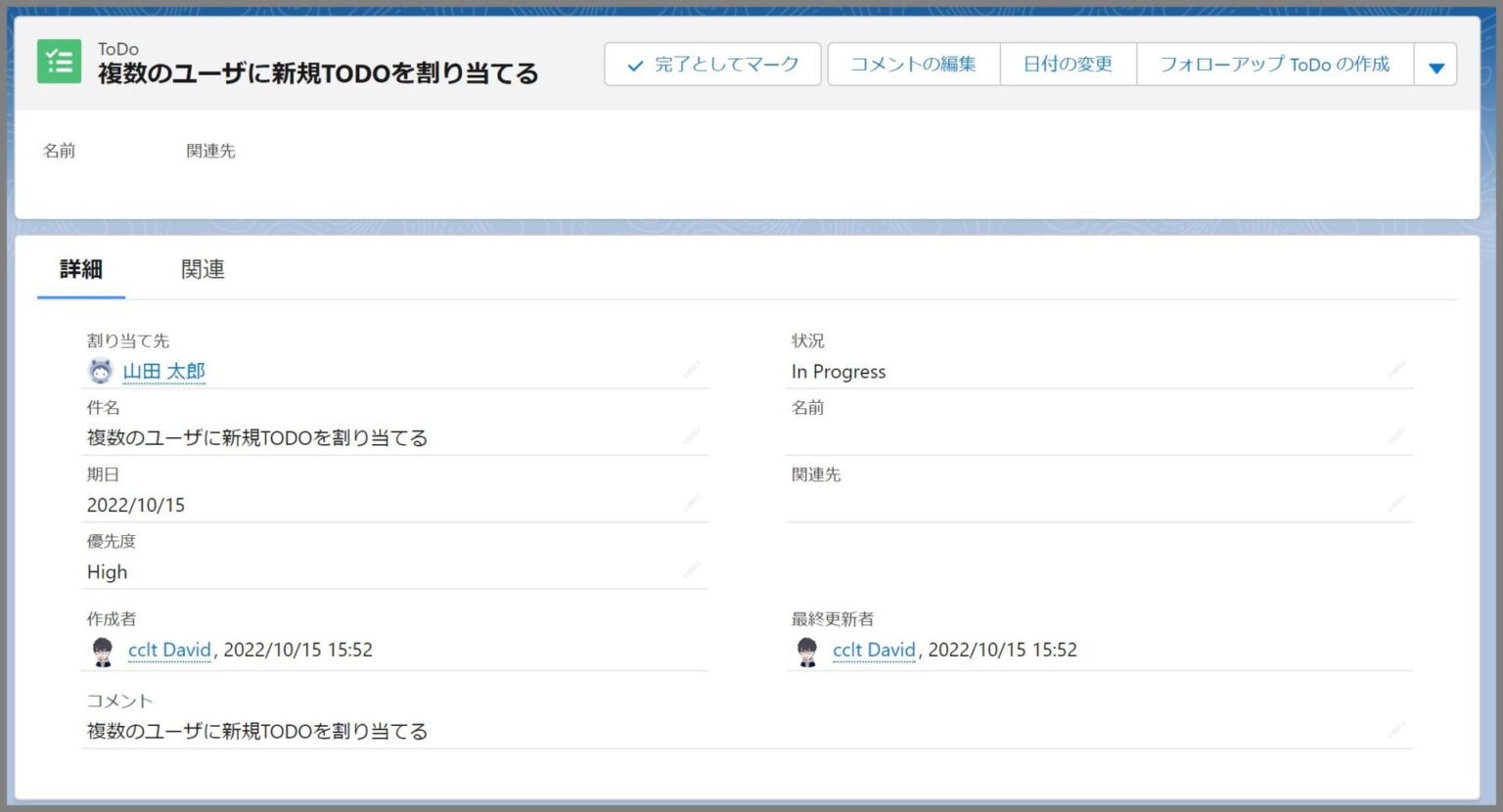
Task: Click フォローアップ ToDo の作成 button
Action: [1274, 65]
